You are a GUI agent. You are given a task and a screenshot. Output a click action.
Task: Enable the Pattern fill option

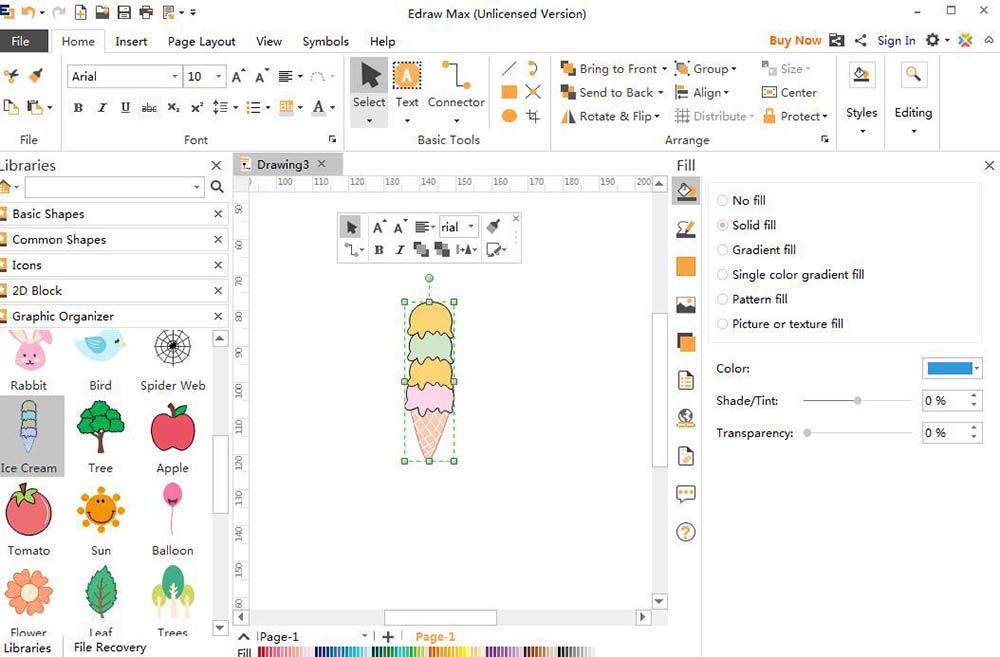(723, 299)
